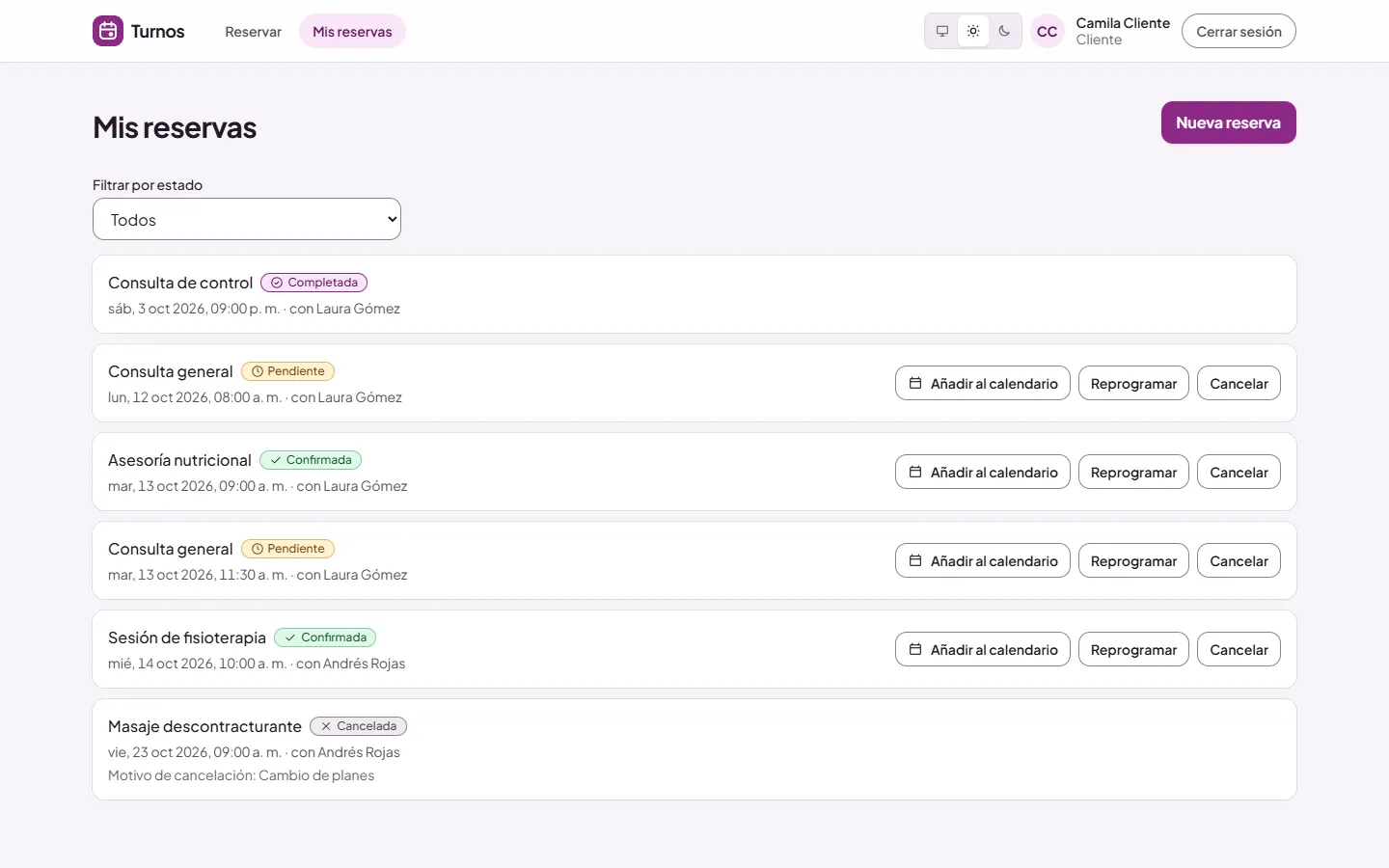Click the Mis reservas page heading
The image size is (1389, 868).
pos(175,127)
